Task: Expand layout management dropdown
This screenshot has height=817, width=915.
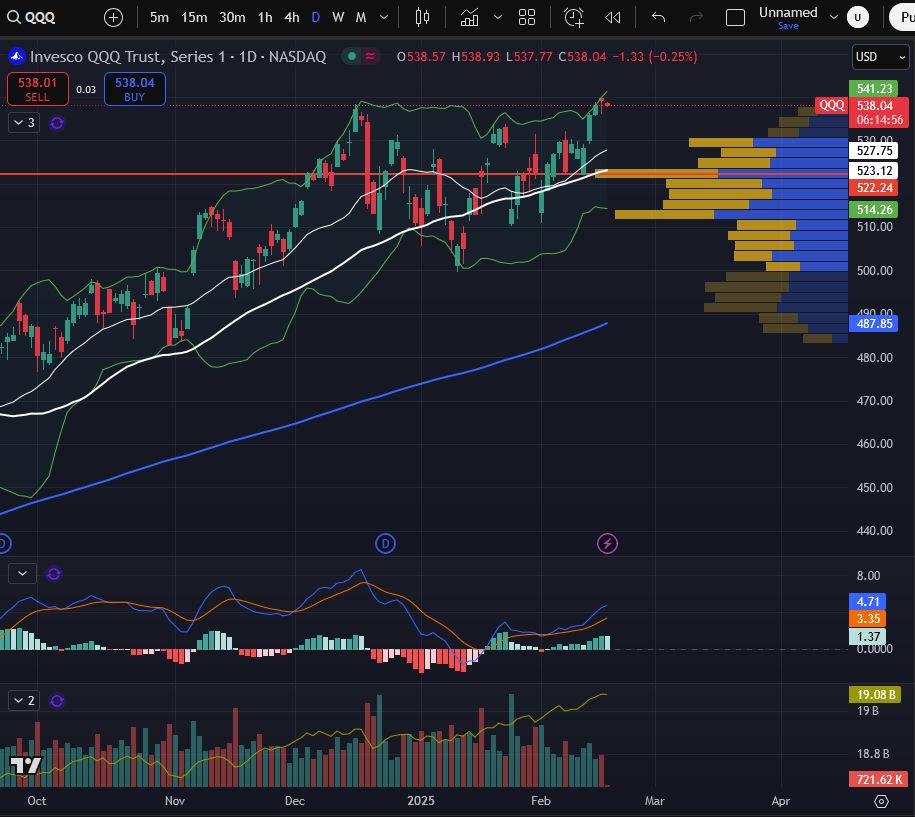Action: (834, 18)
